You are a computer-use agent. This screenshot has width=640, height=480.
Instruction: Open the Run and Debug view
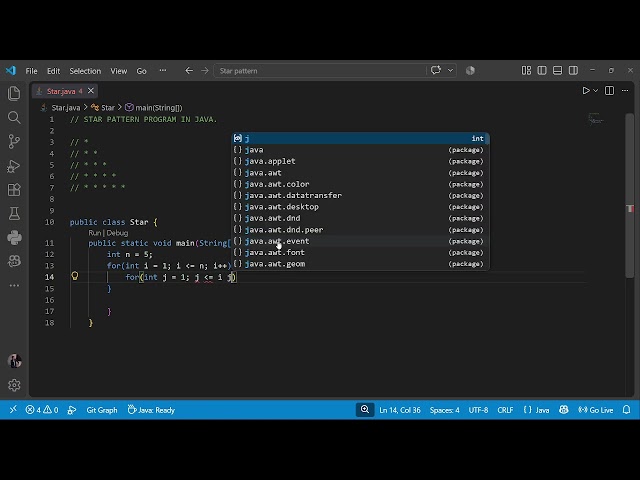coord(14,166)
